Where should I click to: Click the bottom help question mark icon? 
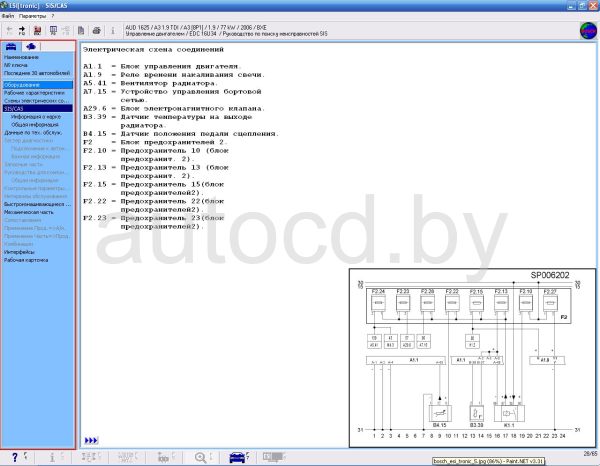[15, 457]
